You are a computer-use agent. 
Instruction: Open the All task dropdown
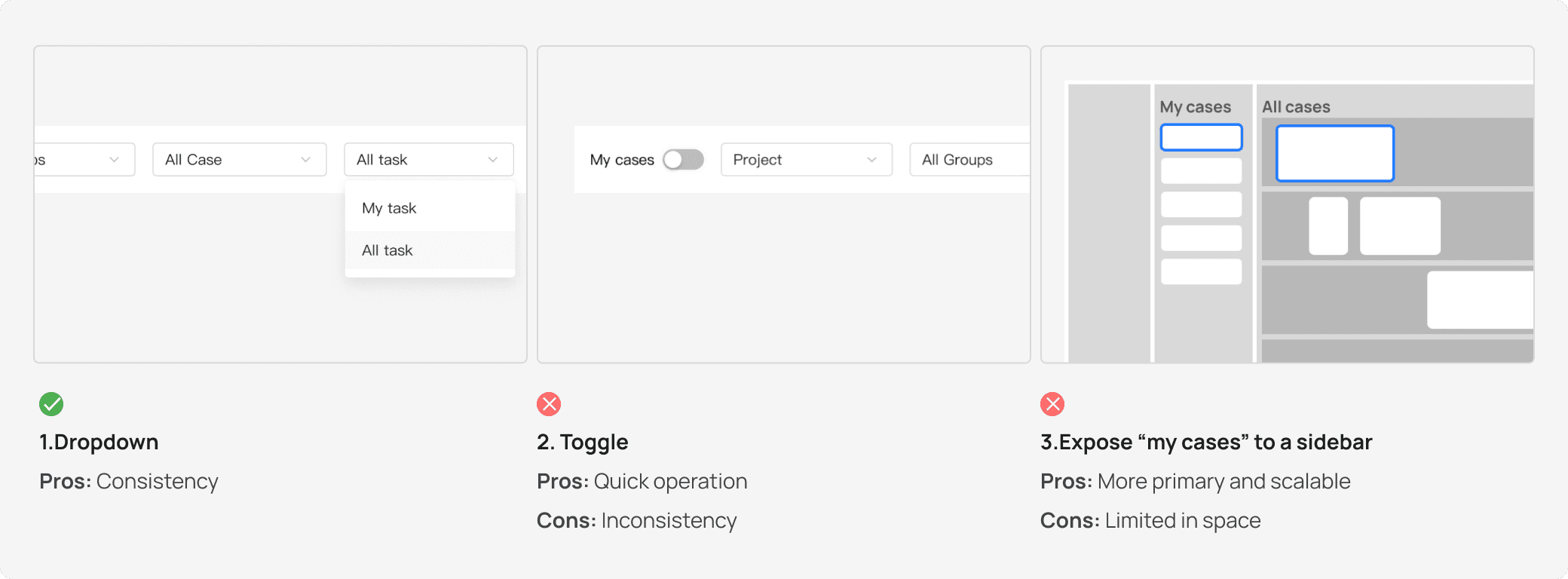429,160
